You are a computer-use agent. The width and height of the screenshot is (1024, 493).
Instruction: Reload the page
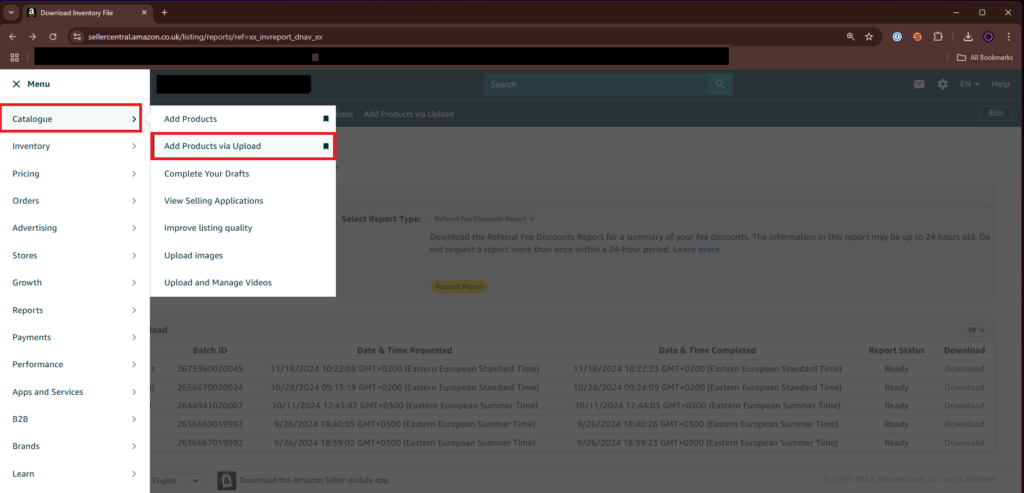(x=53, y=37)
